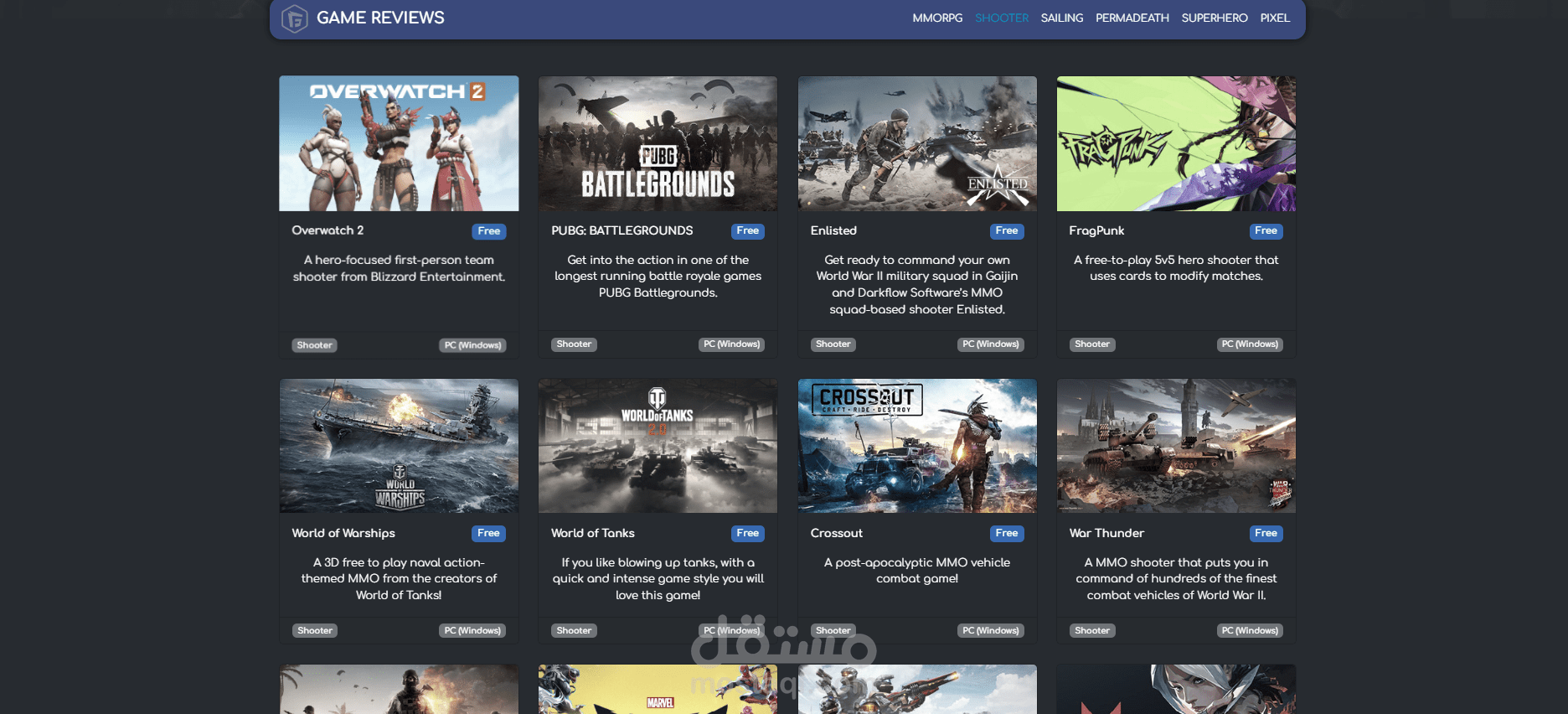Screen dimensions: 1568x714
Task: Click the Overwatch 2 title
Action: (x=328, y=230)
